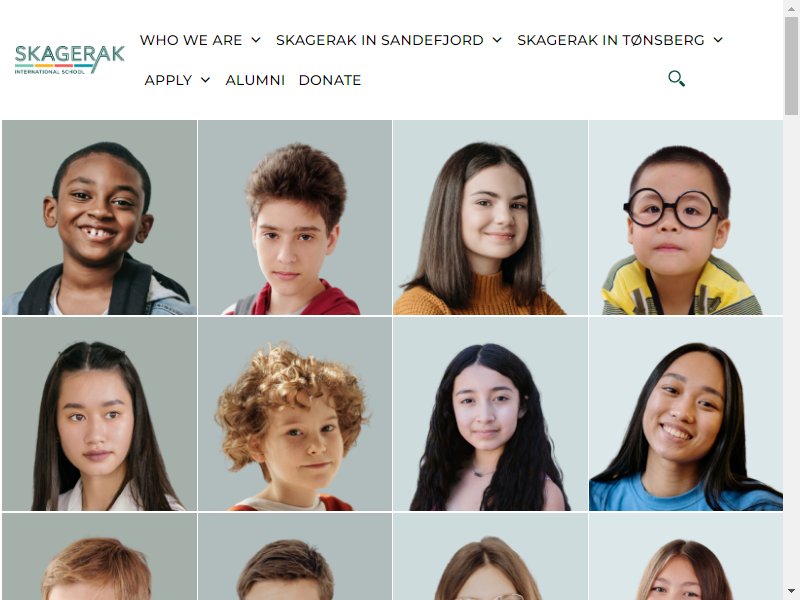Screen dimensions: 800x600
Task: Select portrait of boy with round glasses
Action: tap(686, 217)
